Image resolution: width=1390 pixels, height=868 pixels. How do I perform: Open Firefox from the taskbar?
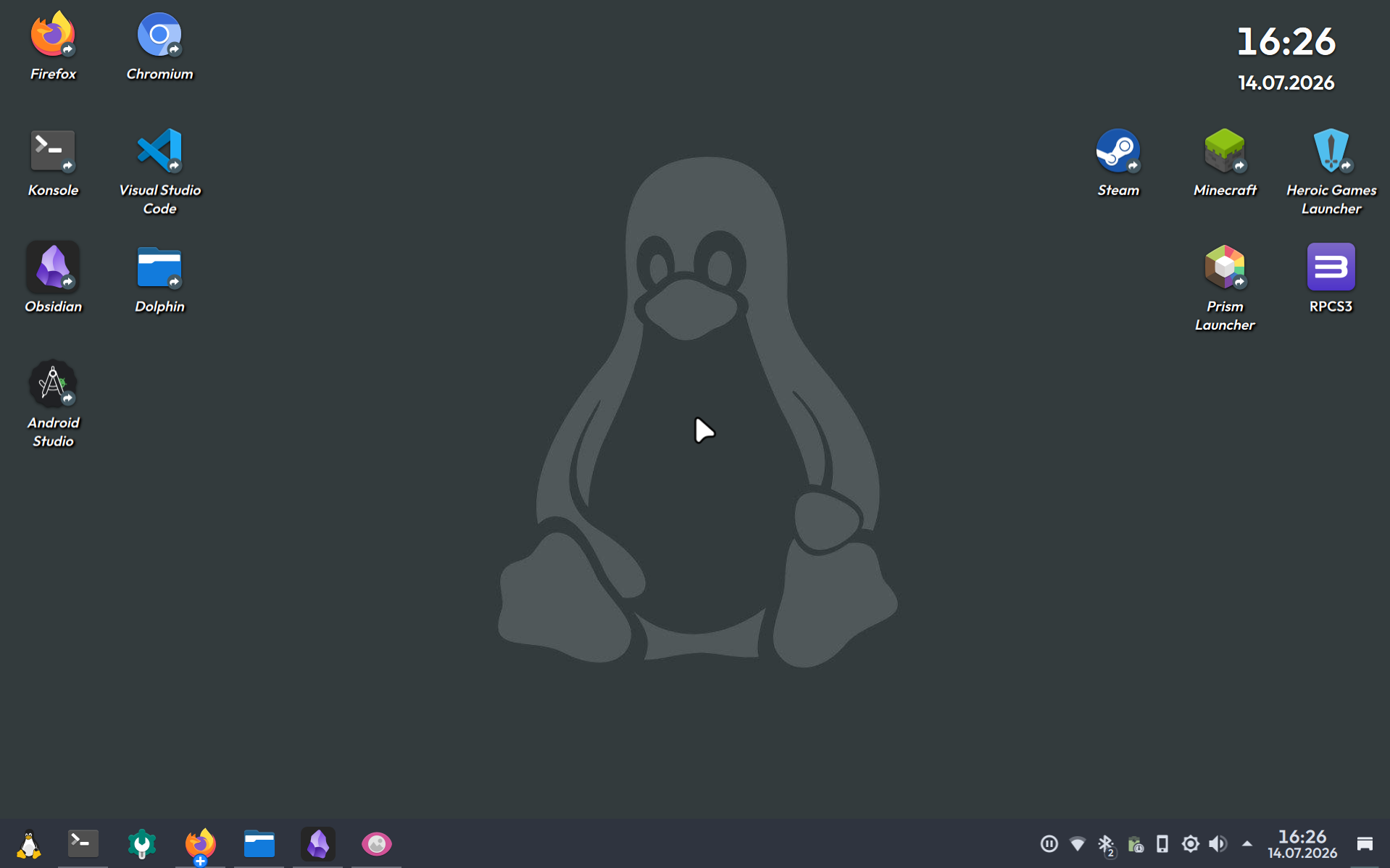tap(200, 843)
